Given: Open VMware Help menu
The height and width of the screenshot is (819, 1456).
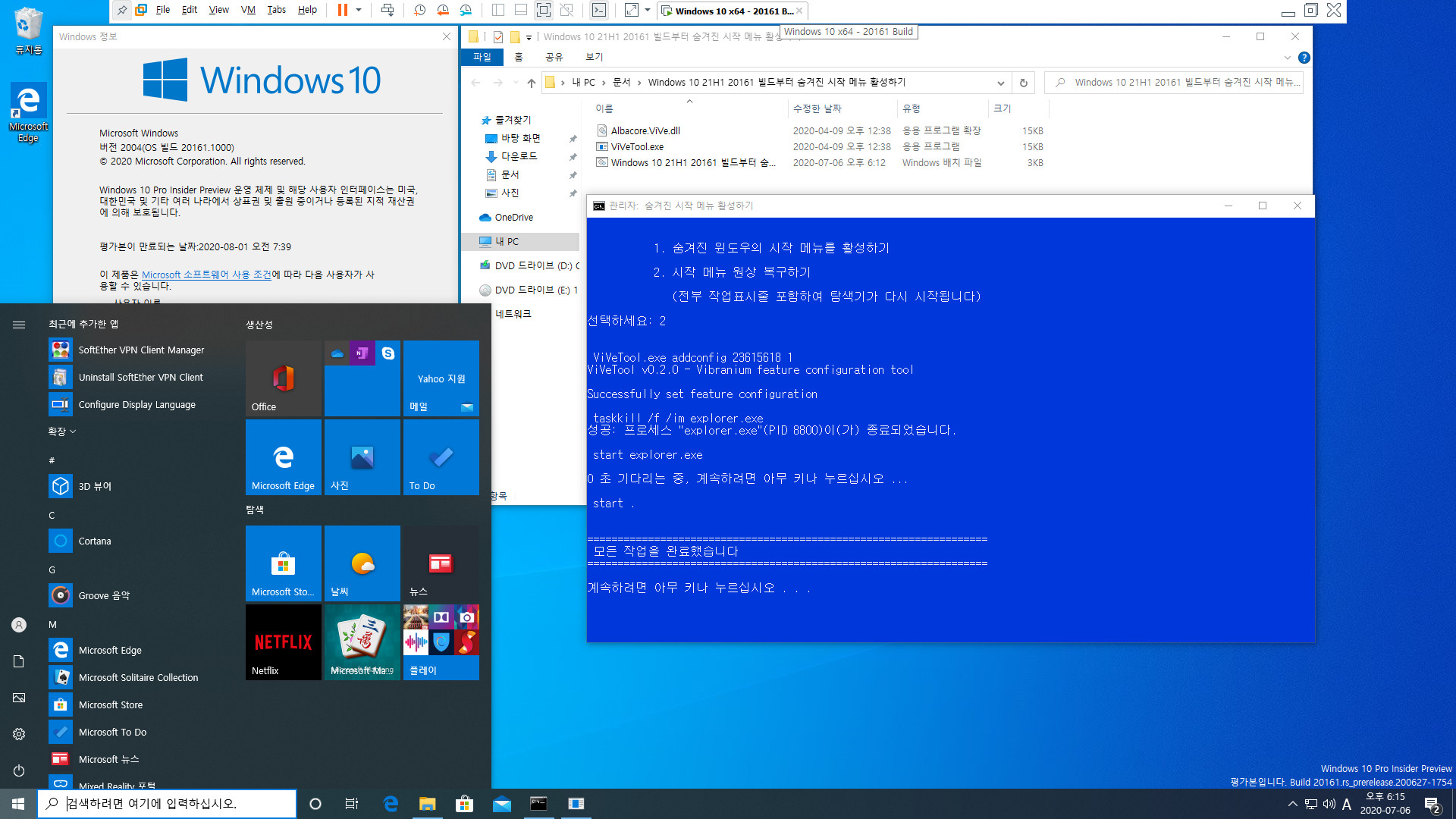Looking at the screenshot, I should coord(307,10).
